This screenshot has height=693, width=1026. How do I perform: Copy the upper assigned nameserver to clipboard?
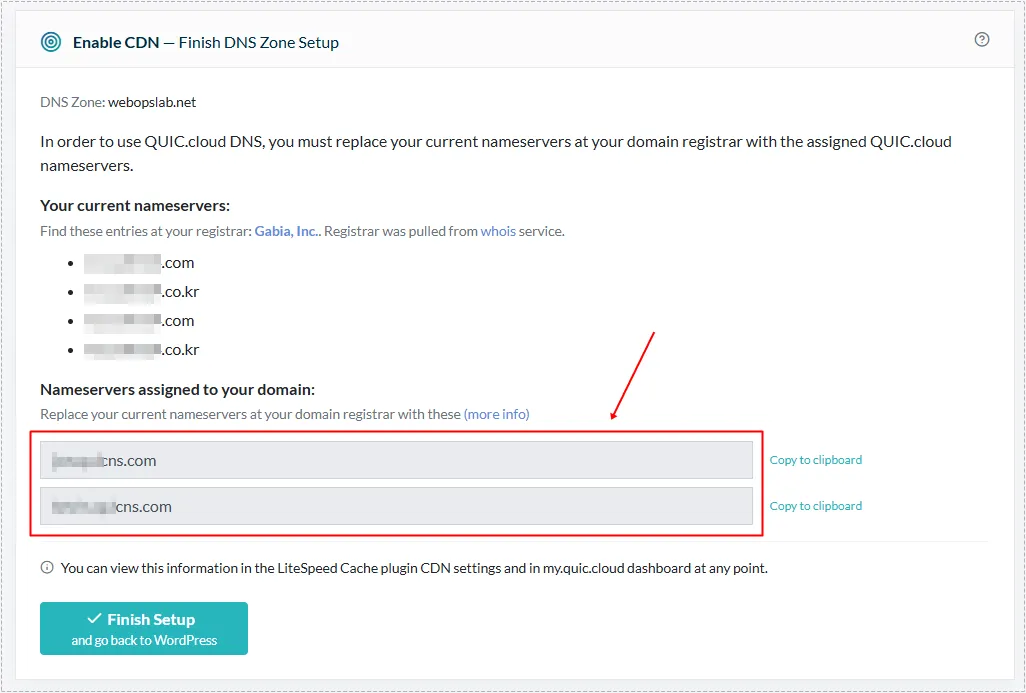(815, 460)
